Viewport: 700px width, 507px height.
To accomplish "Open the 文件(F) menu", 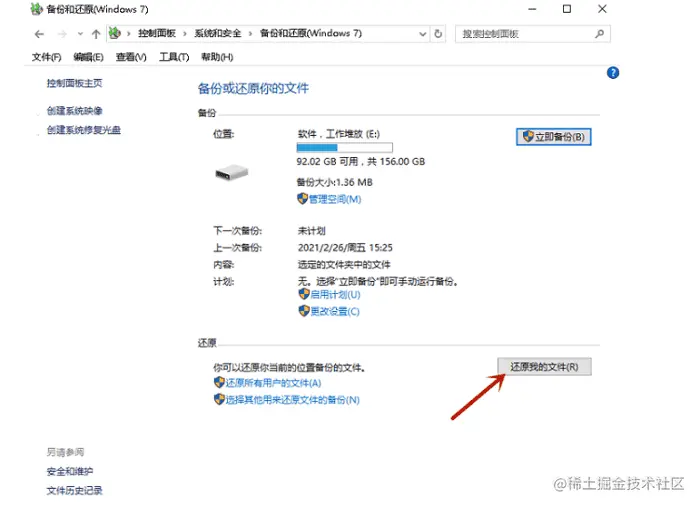I will [x=46, y=57].
